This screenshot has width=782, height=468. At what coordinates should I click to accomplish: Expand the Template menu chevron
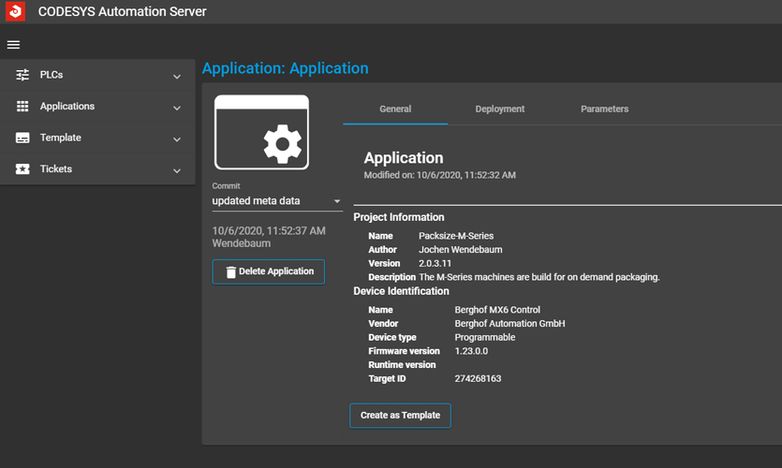pos(177,139)
